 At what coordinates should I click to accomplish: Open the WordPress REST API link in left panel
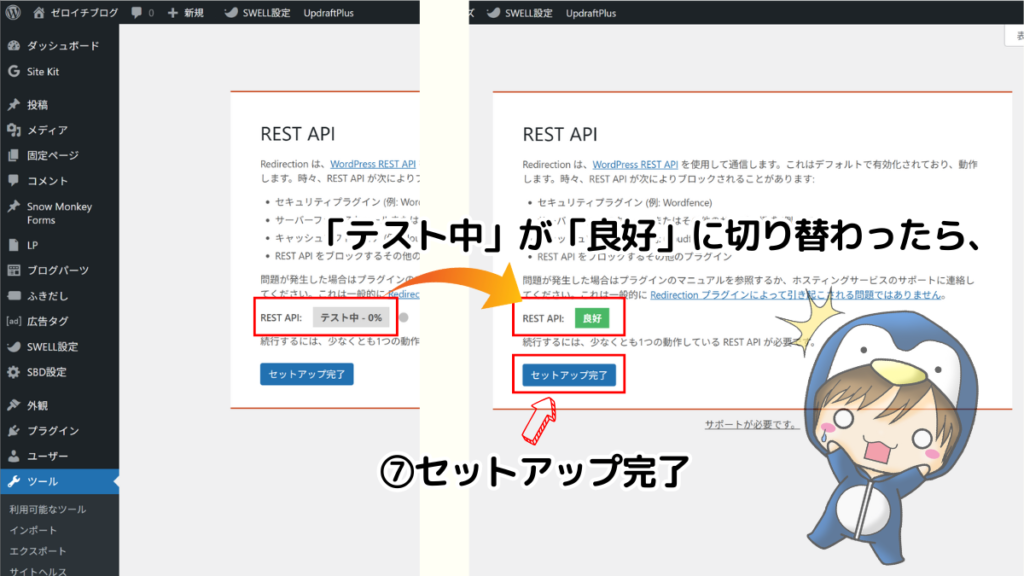(x=373, y=164)
